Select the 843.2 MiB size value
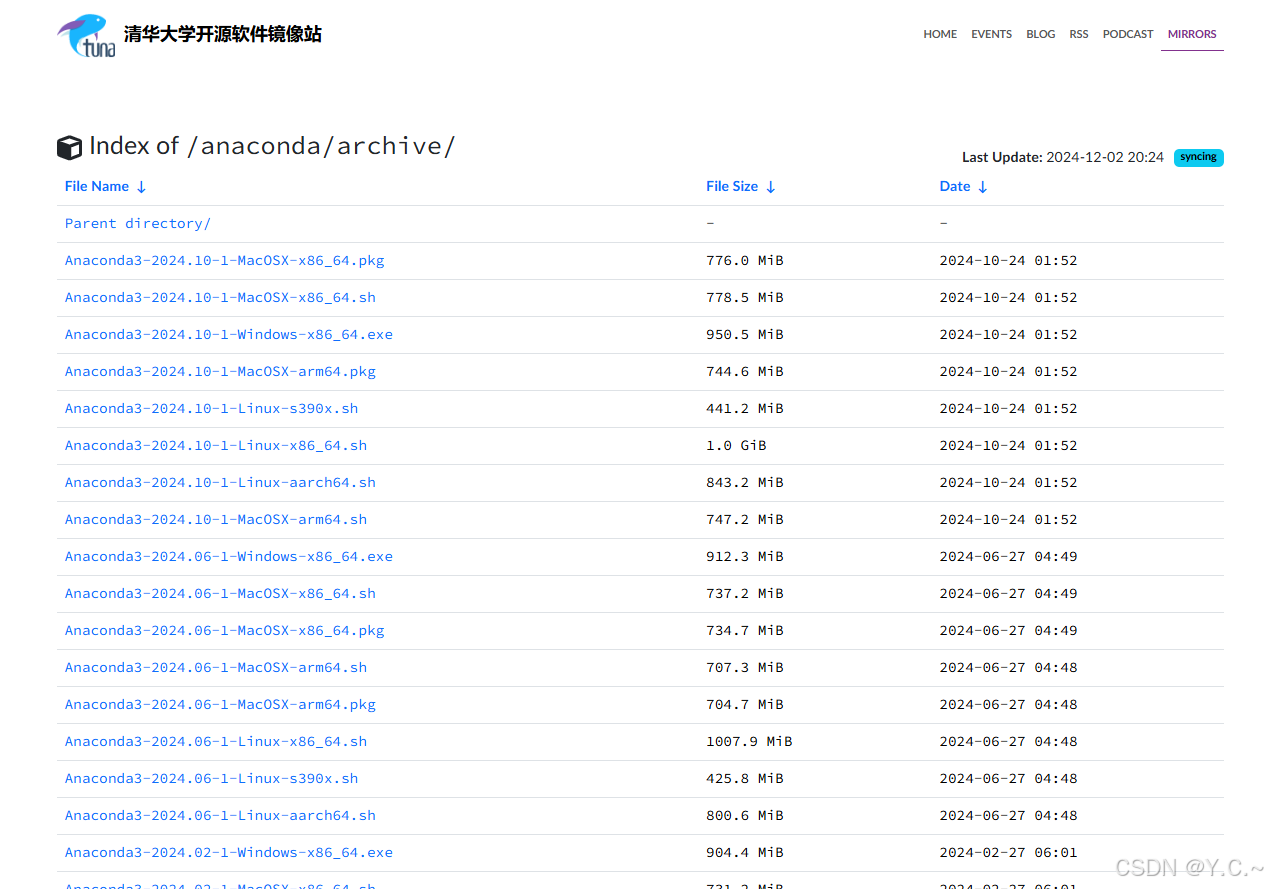The height and width of the screenshot is (889, 1268). pyautogui.click(x=745, y=482)
